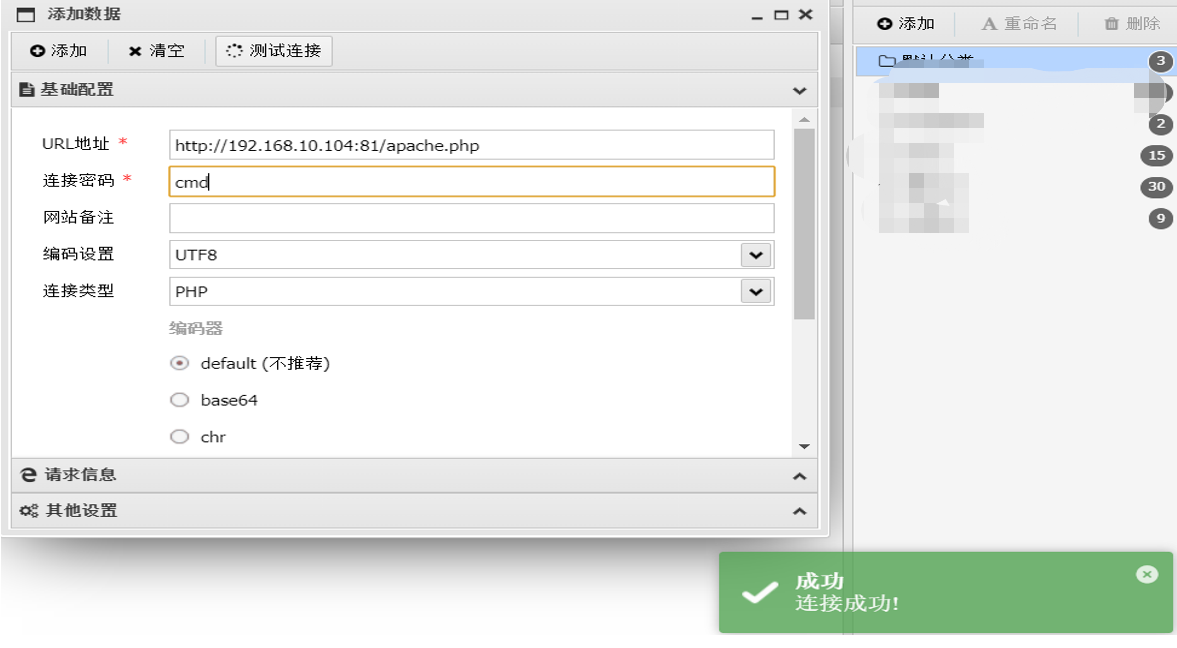Click the 添加数据 window title icon

(x=26, y=14)
